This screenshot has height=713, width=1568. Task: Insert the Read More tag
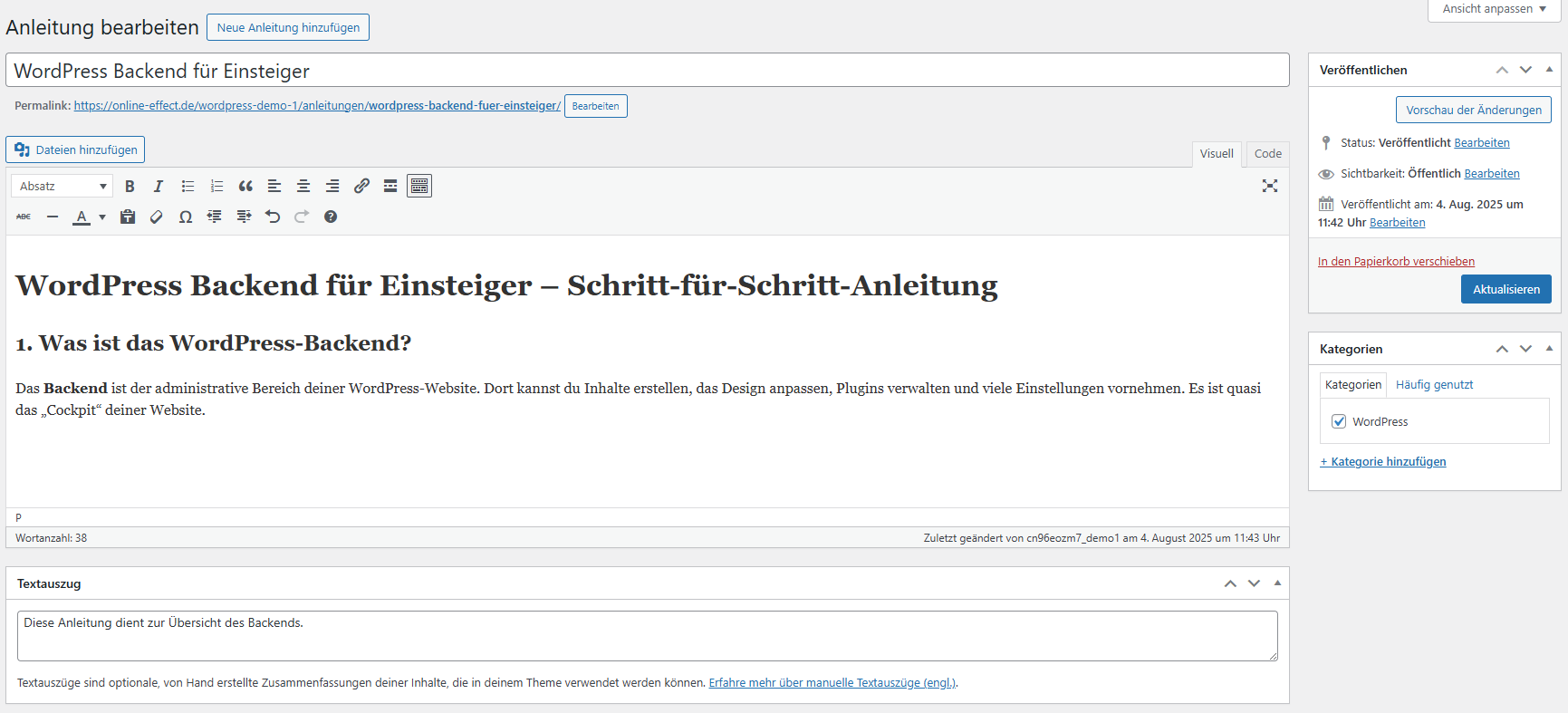point(390,186)
